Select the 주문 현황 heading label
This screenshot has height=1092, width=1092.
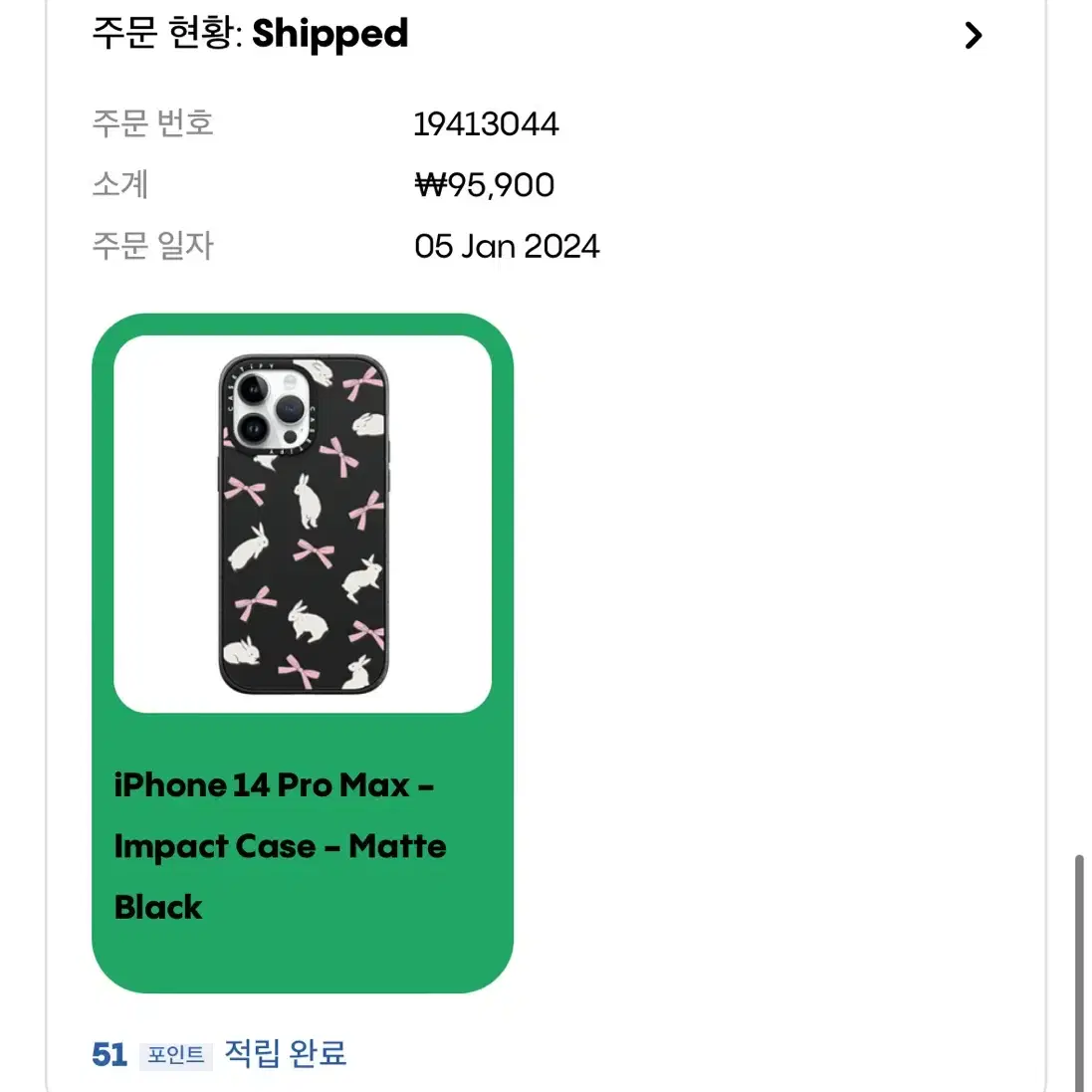pyautogui.click(x=166, y=33)
